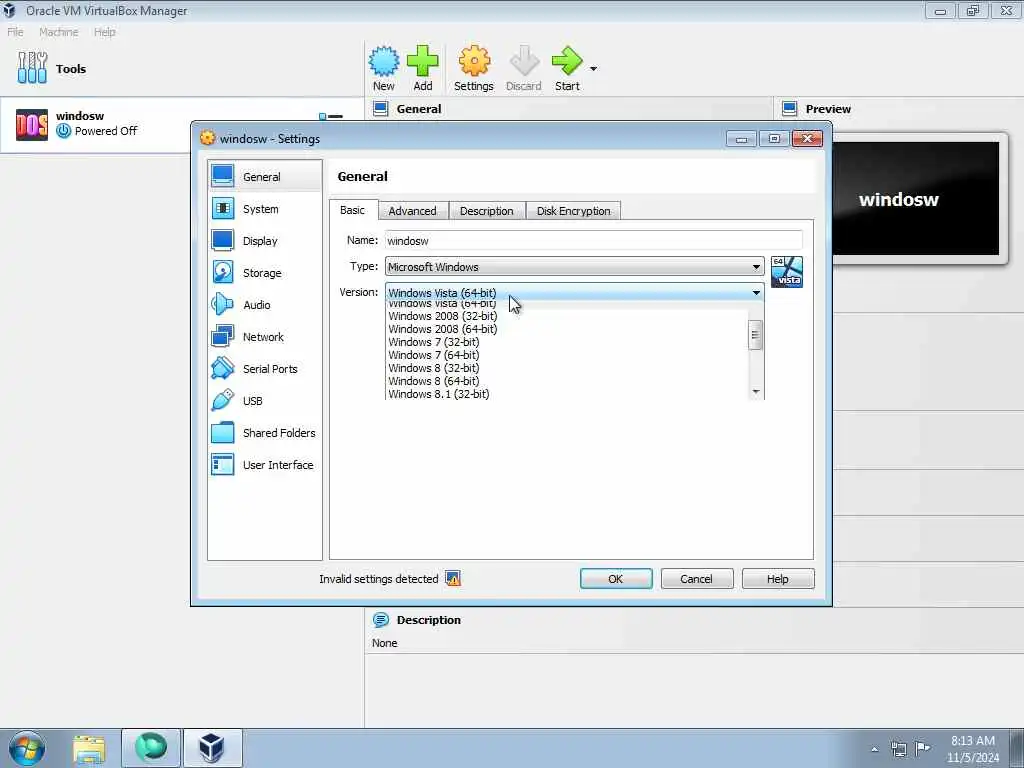
Task: Open the Help menu in the menu bar
Action: tap(104, 32)
